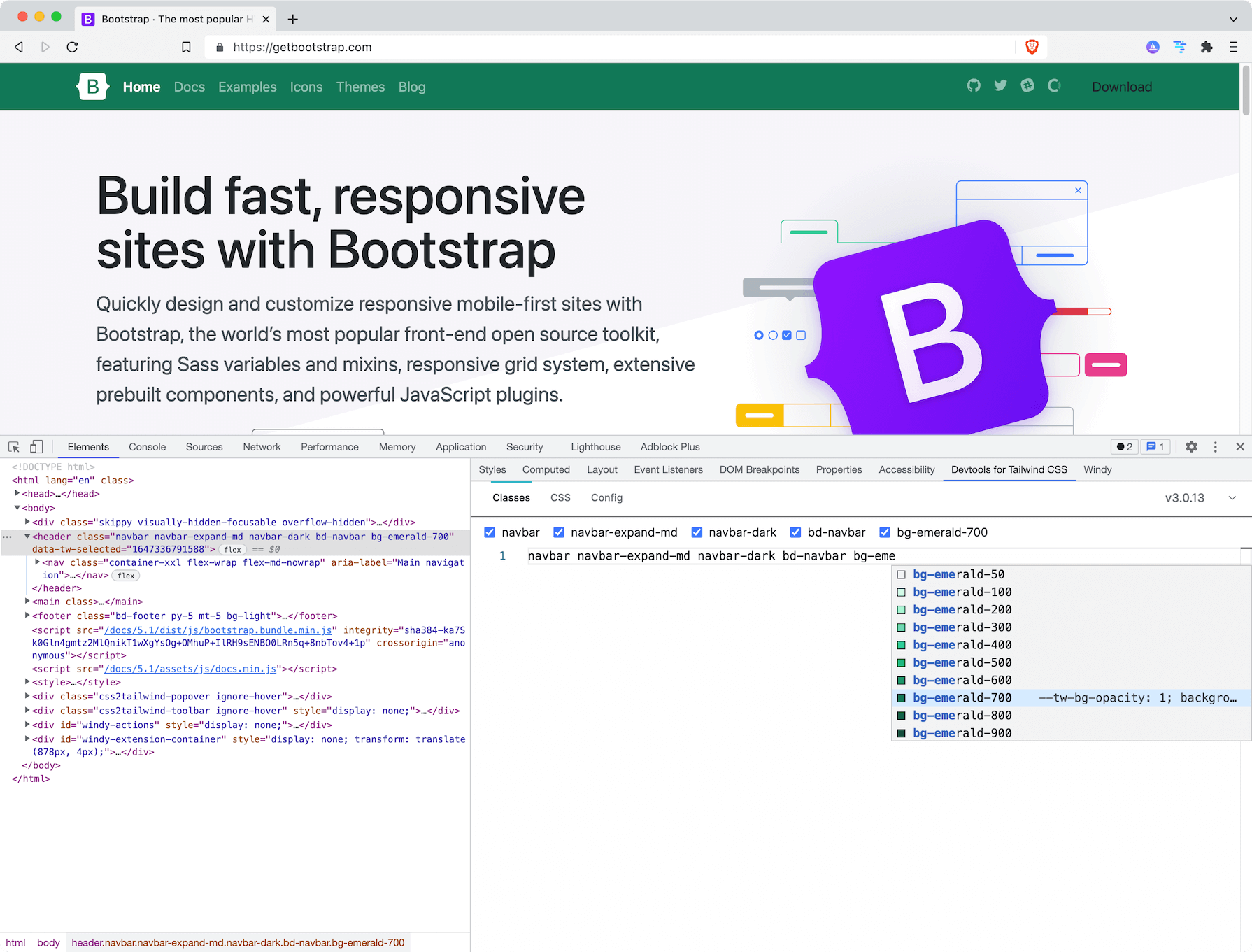Open the Themes navbar link
This screenshot has height=952, width=1252.
[360, 87]
